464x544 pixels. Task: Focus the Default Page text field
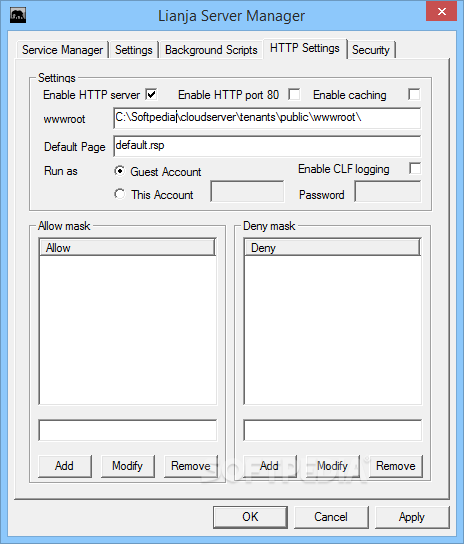pos(267,146)
